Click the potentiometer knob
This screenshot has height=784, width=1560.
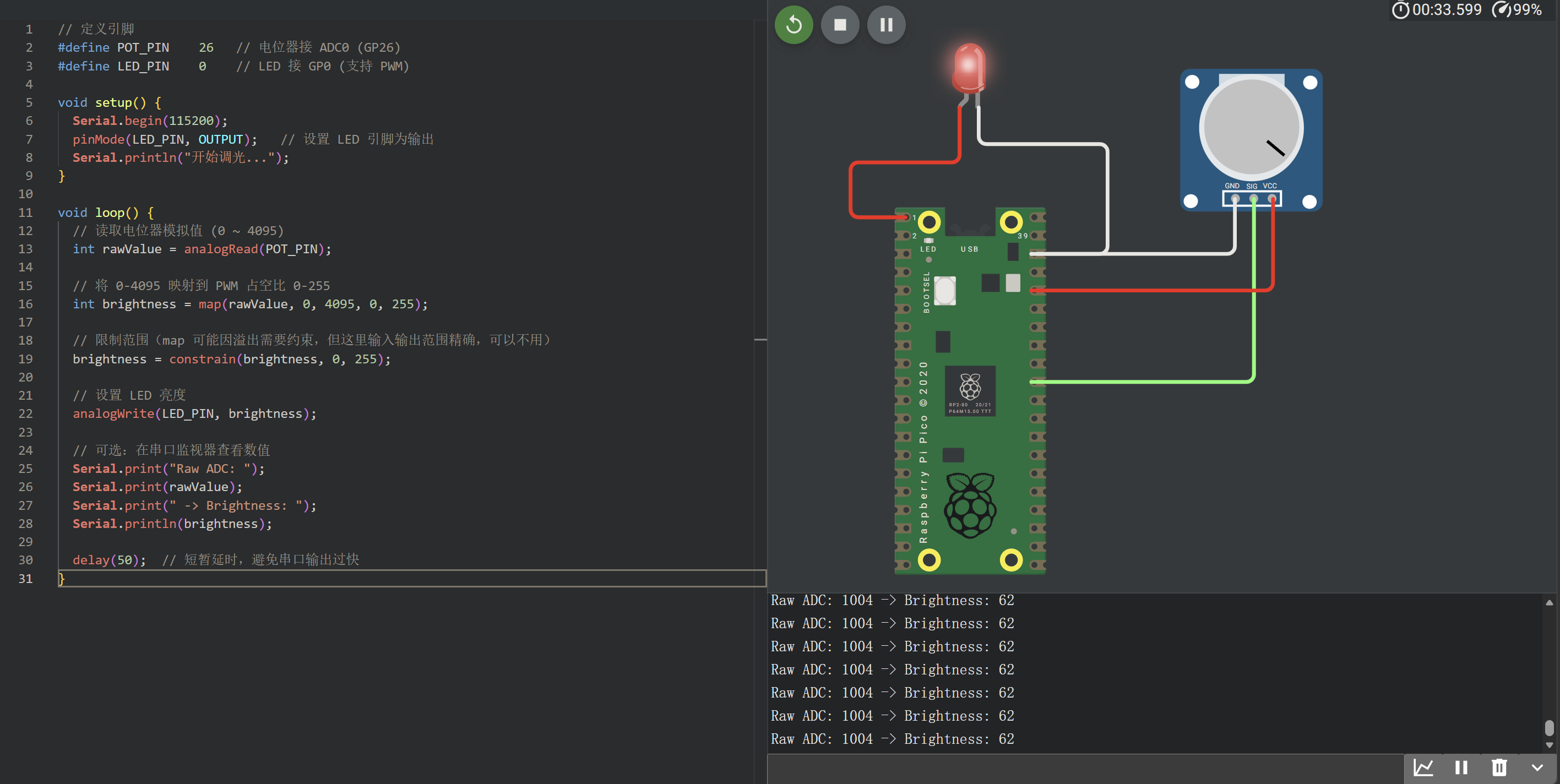(x=1251, y=128)
